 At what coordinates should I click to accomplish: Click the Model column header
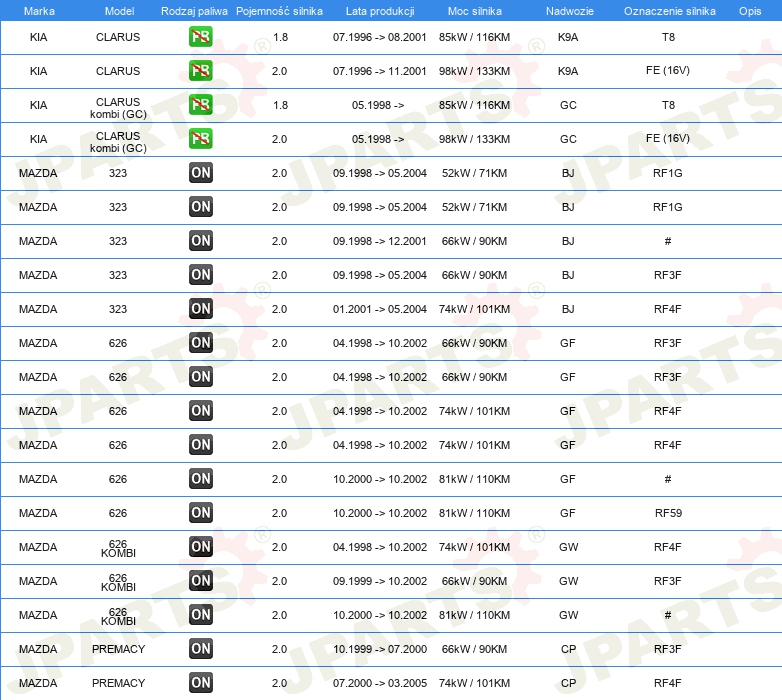point(119,11)
